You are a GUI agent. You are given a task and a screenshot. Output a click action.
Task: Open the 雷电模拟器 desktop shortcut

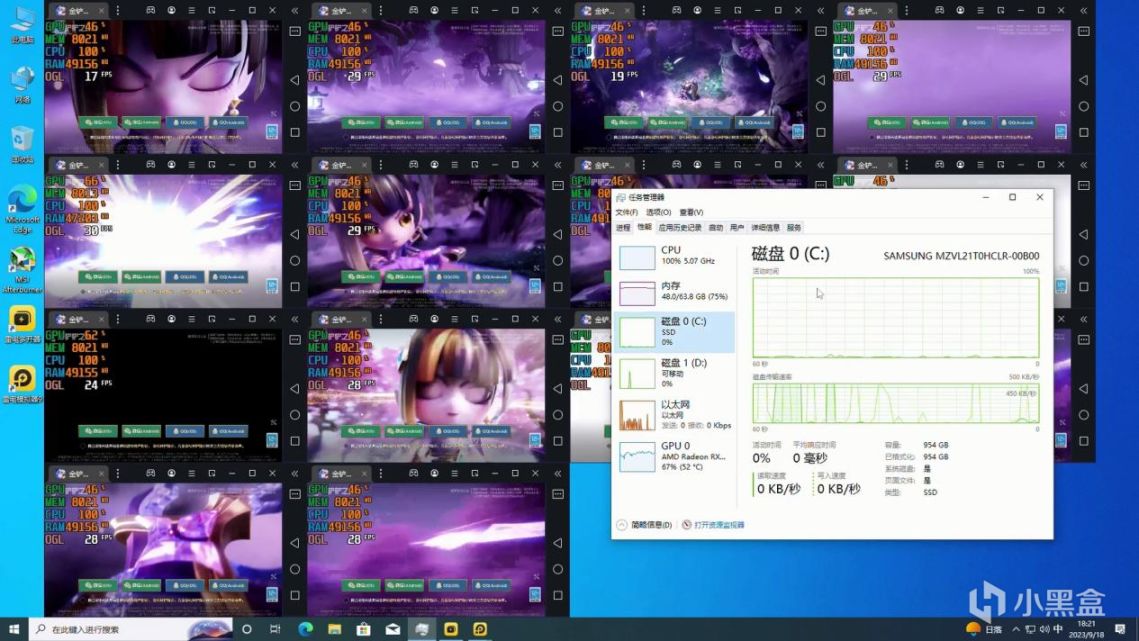[x=23, y=384]
